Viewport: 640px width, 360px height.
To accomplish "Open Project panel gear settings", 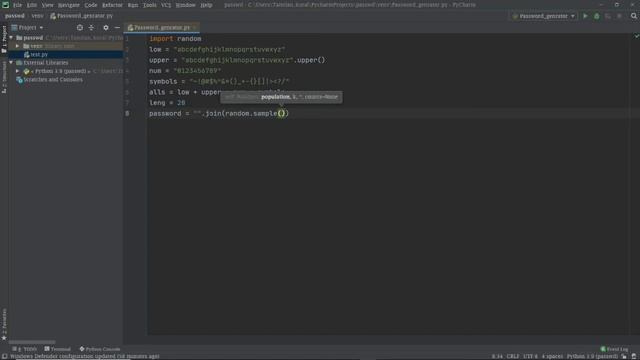I will (106, 27).
